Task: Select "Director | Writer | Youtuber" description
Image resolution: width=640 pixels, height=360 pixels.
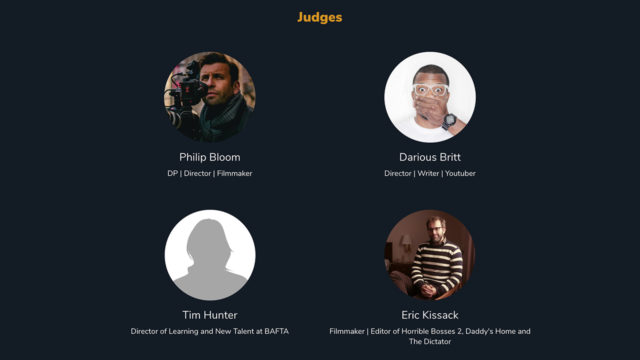Action: click(430, 173)
